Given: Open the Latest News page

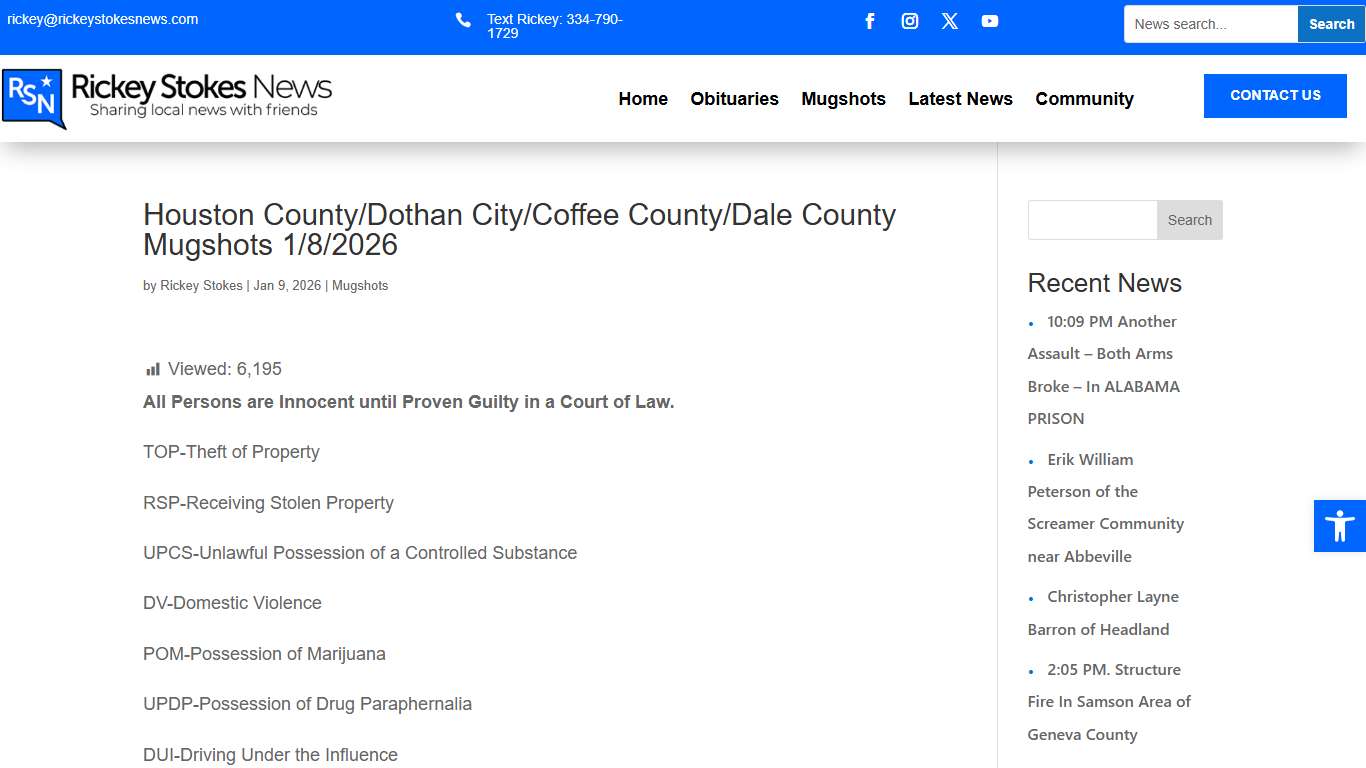Looking at the screenshot, I should pyautogui.click(x=960, y=99).
